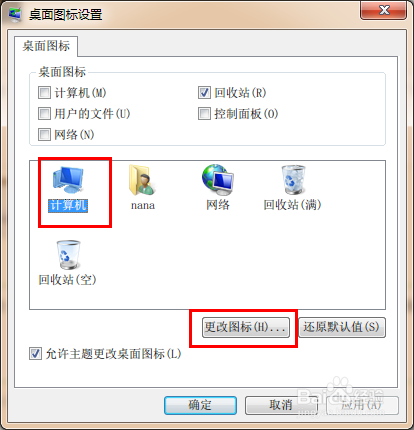Click the dialog title bar monitor icon
The height and width of the screenshot is (430, 414).
tap(15, 14)
